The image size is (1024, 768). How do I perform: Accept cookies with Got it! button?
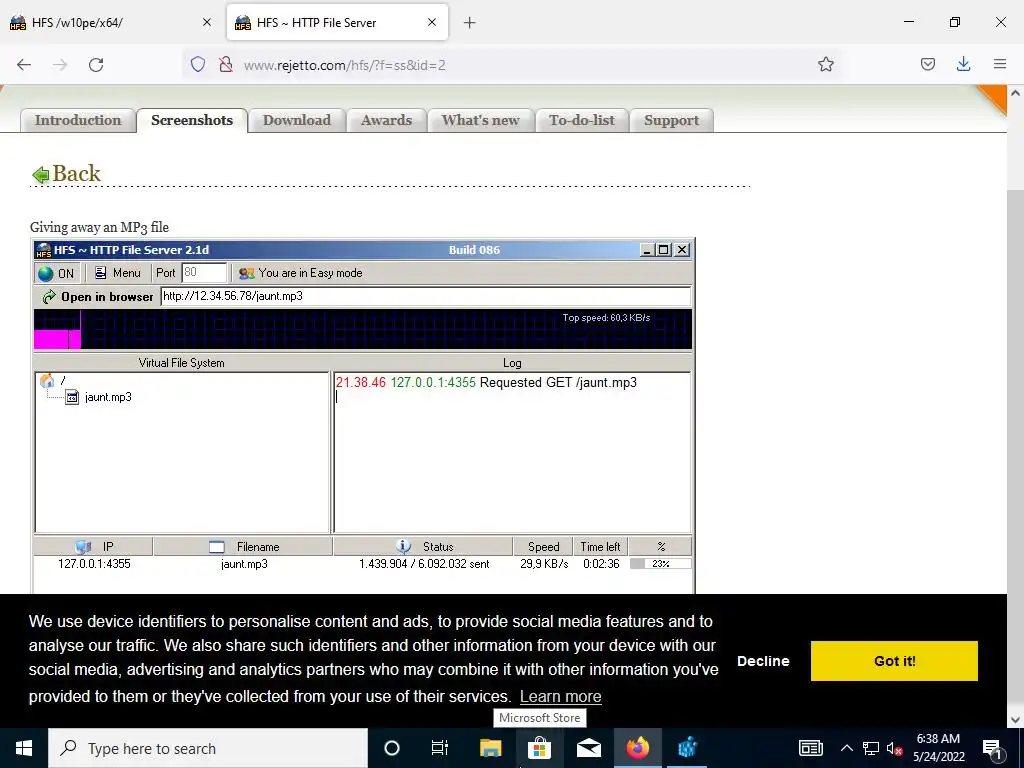coord(894,661)
